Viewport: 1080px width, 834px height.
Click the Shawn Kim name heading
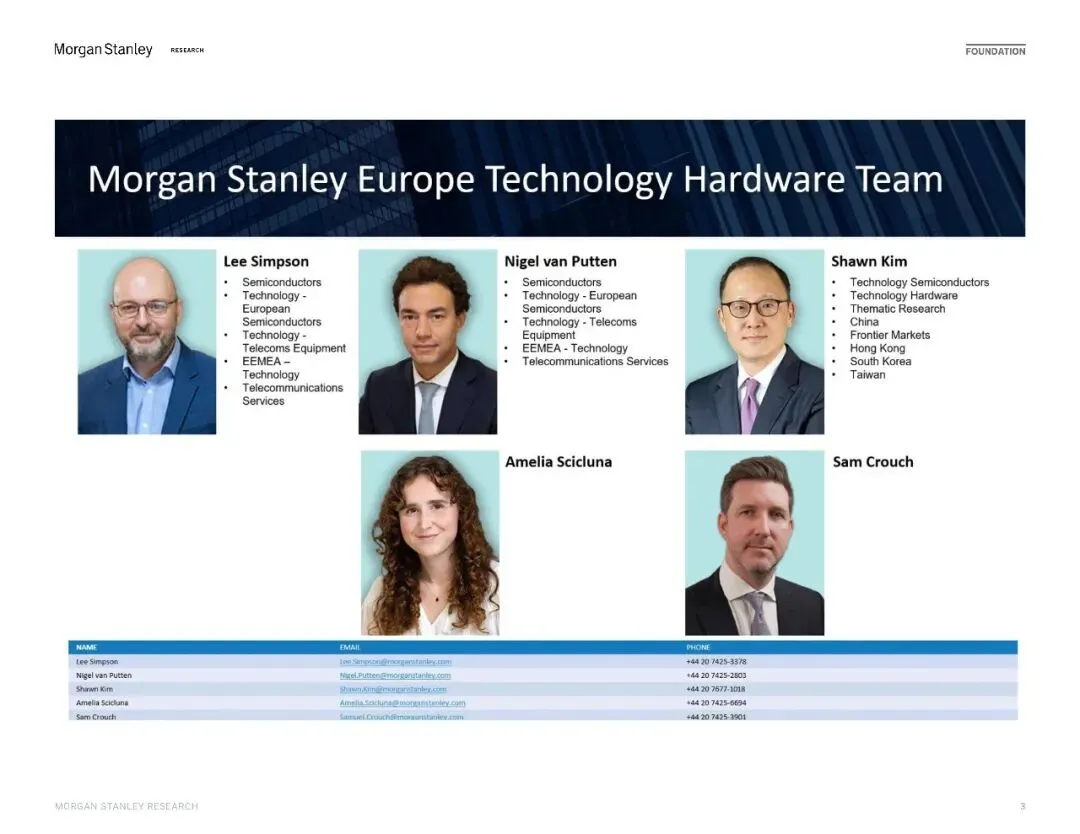869,262
